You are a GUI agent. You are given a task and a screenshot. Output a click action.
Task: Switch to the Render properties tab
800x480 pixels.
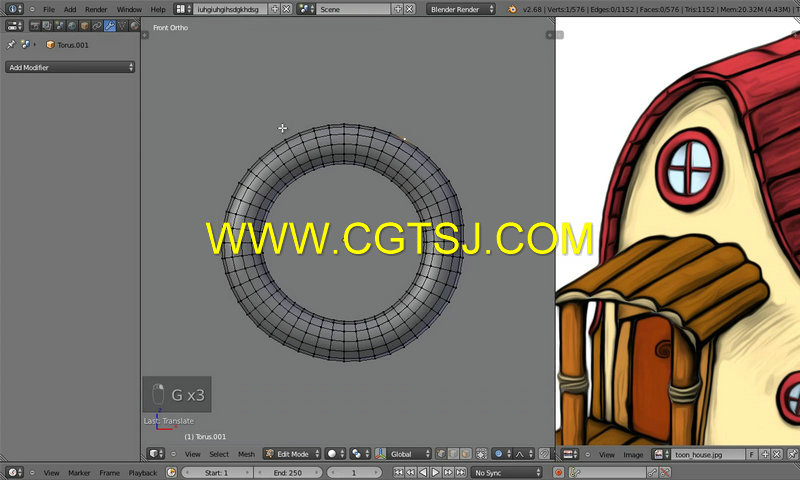click(35, 26)
